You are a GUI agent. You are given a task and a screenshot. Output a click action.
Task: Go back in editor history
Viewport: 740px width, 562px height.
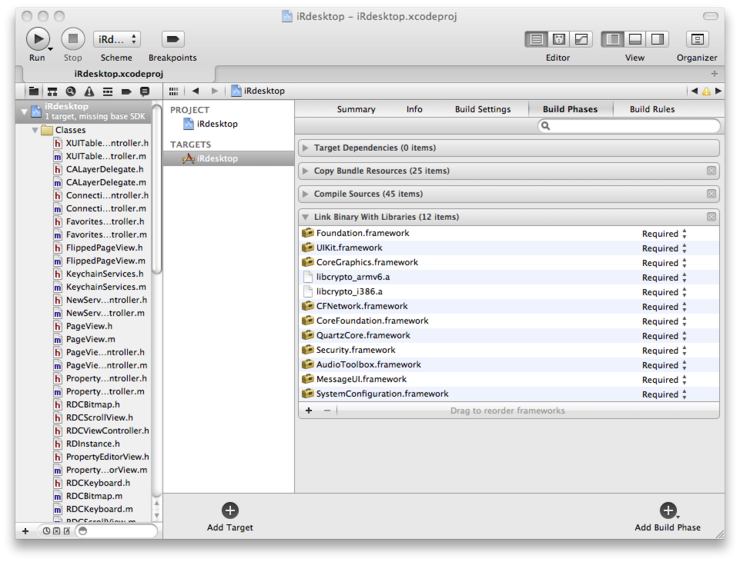click(195, 91)
